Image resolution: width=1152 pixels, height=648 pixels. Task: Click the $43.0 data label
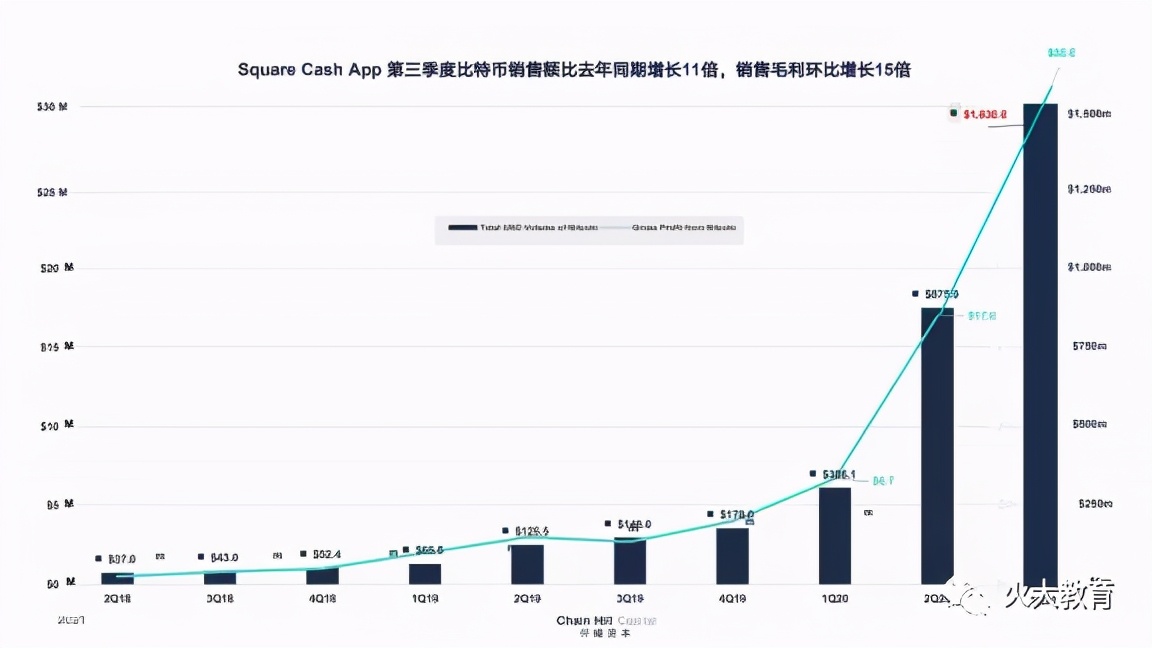click(224, 558)
